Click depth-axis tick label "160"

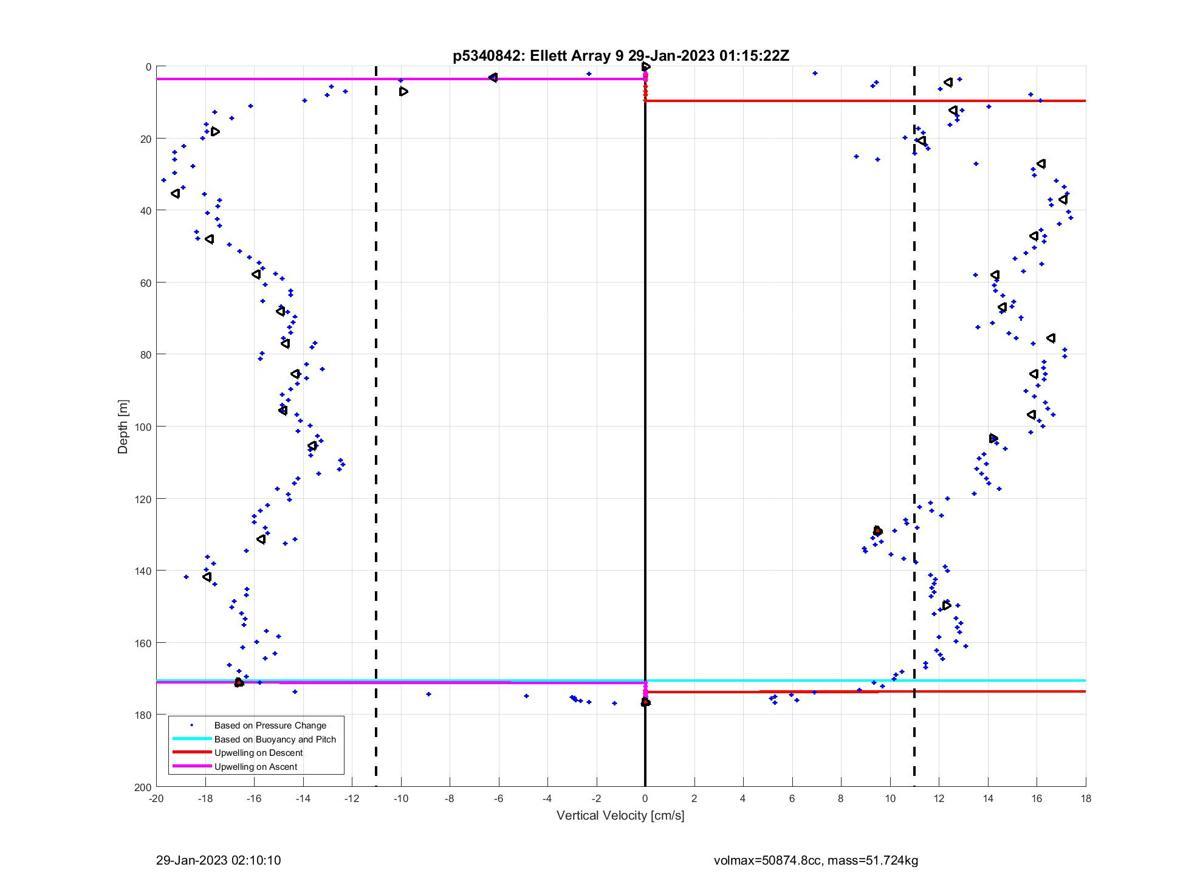(x=143, y=643)
